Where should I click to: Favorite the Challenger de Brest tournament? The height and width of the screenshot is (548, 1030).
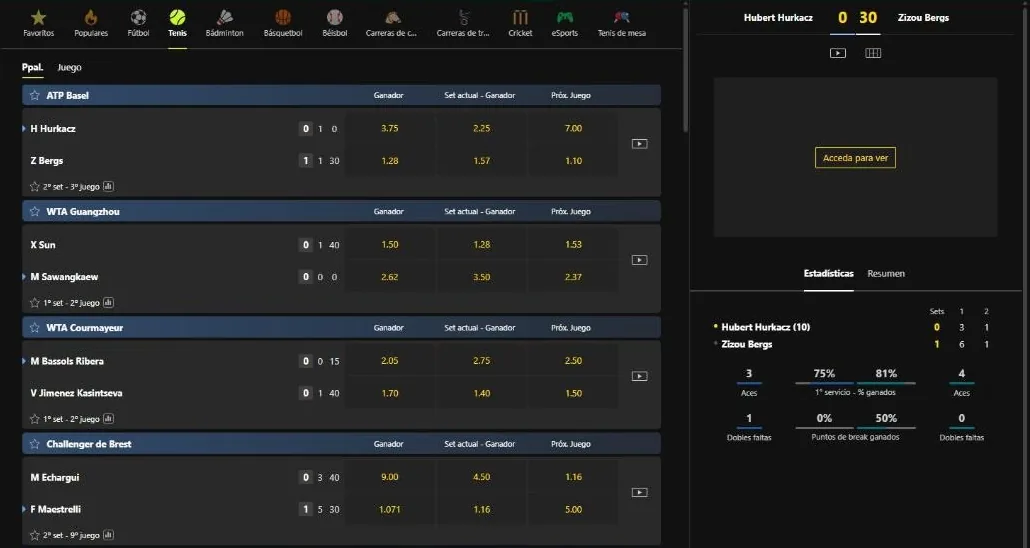[x=35, y=444]
